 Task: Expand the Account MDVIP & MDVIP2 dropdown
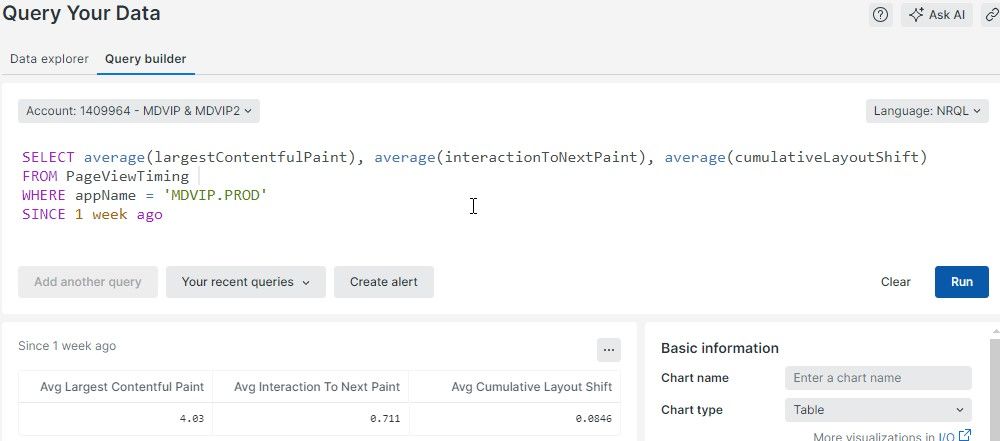[x=138, y=111]
